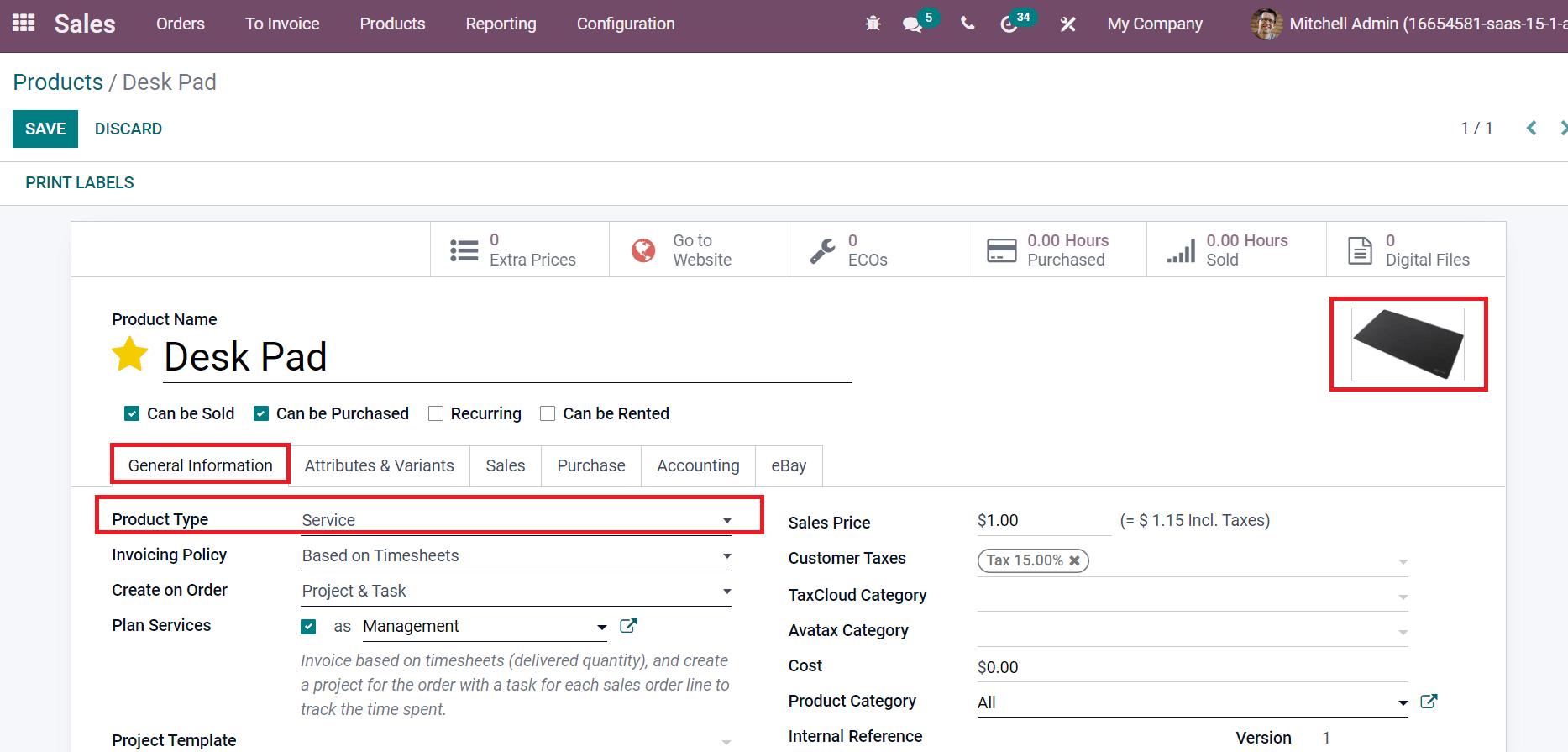Open Product Category external link icon
The height and width of the screenshot is (752, 1568).
tap(1429, 701)
